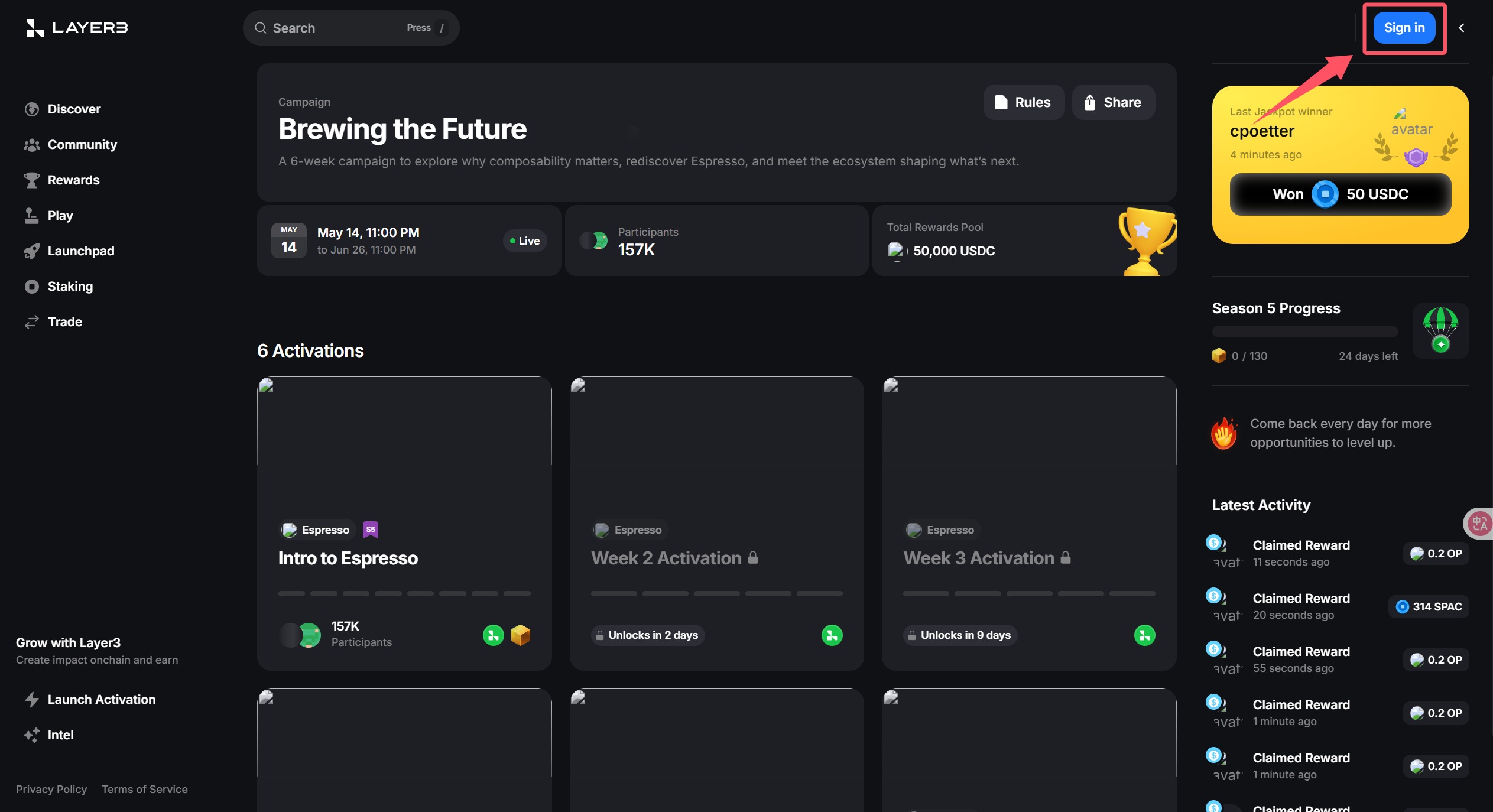1493x812 pixels.
Task: Open the Claimed Reward entry from 55 seconds ago
Action: (1338, 660)
